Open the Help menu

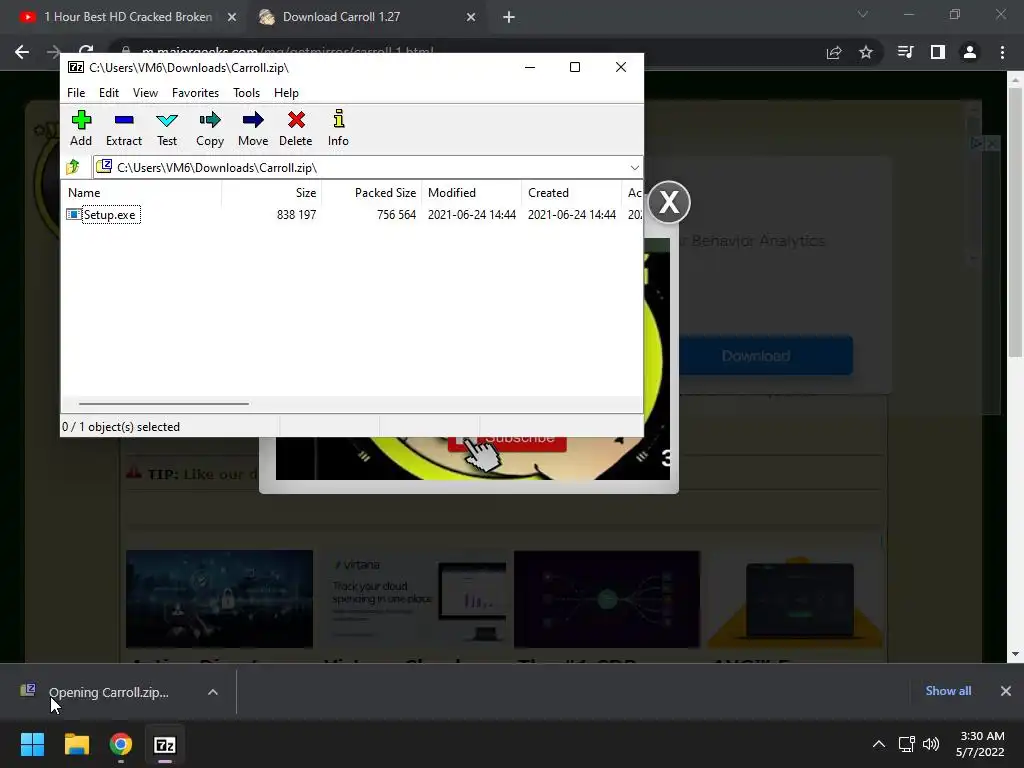pos(286,93)
